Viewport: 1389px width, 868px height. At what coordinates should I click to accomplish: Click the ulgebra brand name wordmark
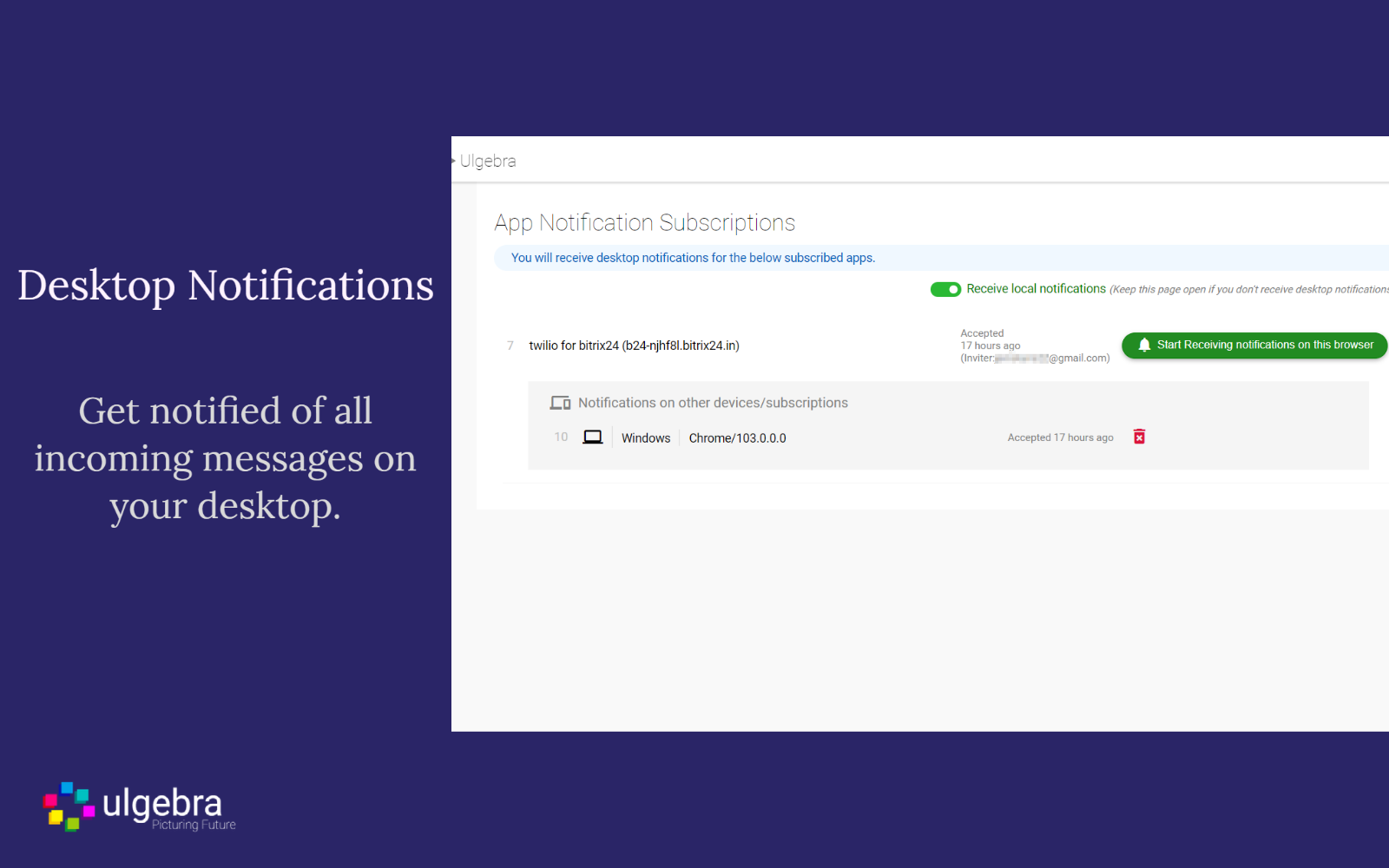tap(162, 803)
